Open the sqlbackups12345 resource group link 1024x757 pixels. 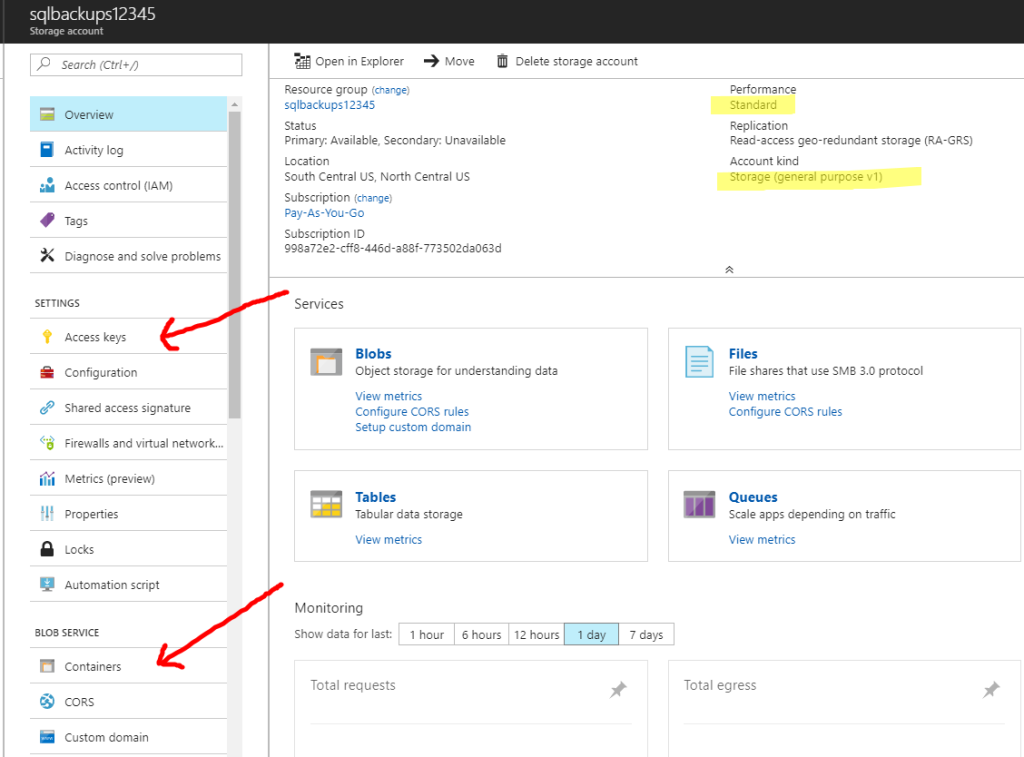point(330,105)
